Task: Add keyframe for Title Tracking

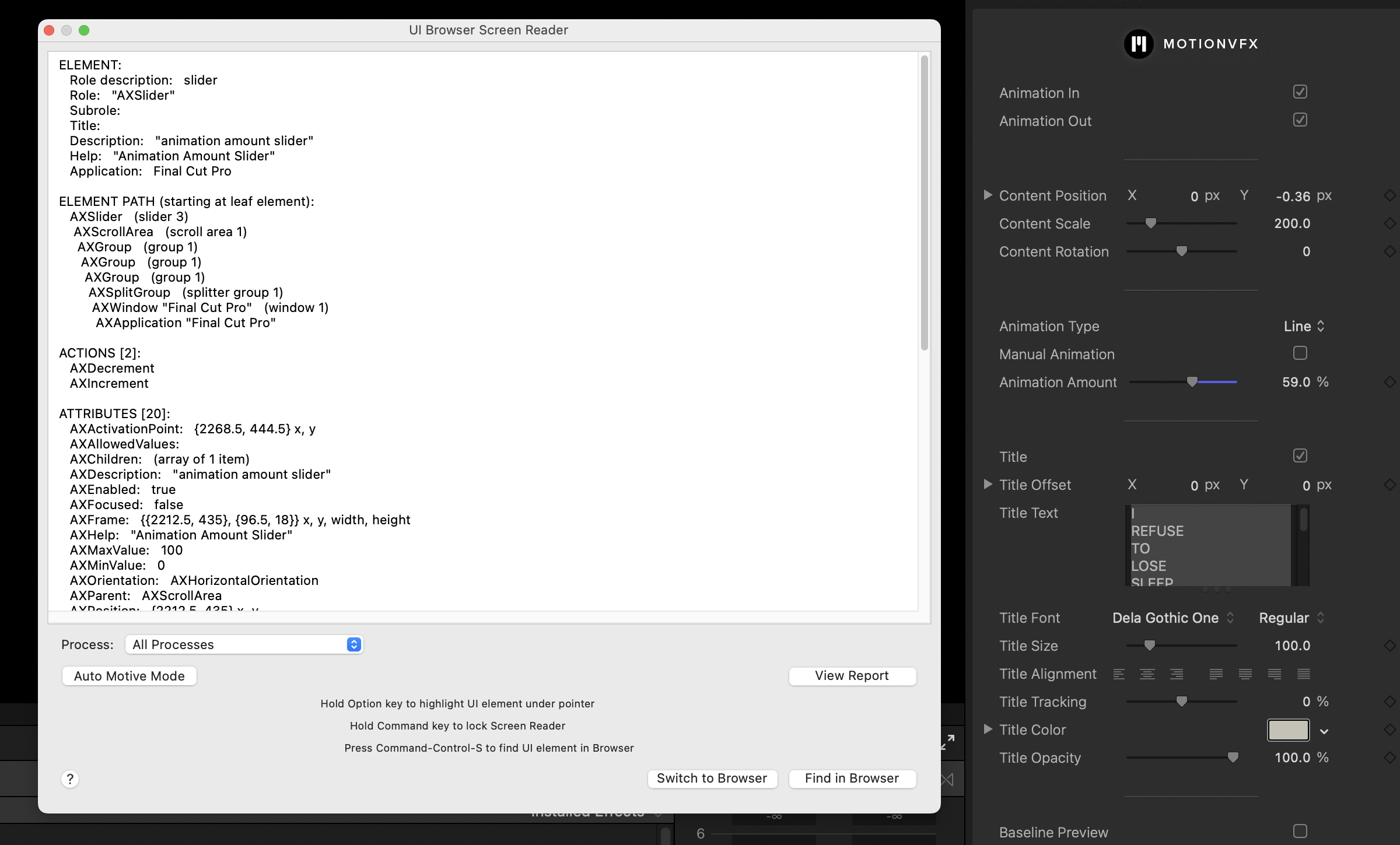Action: coord(1390,702)
